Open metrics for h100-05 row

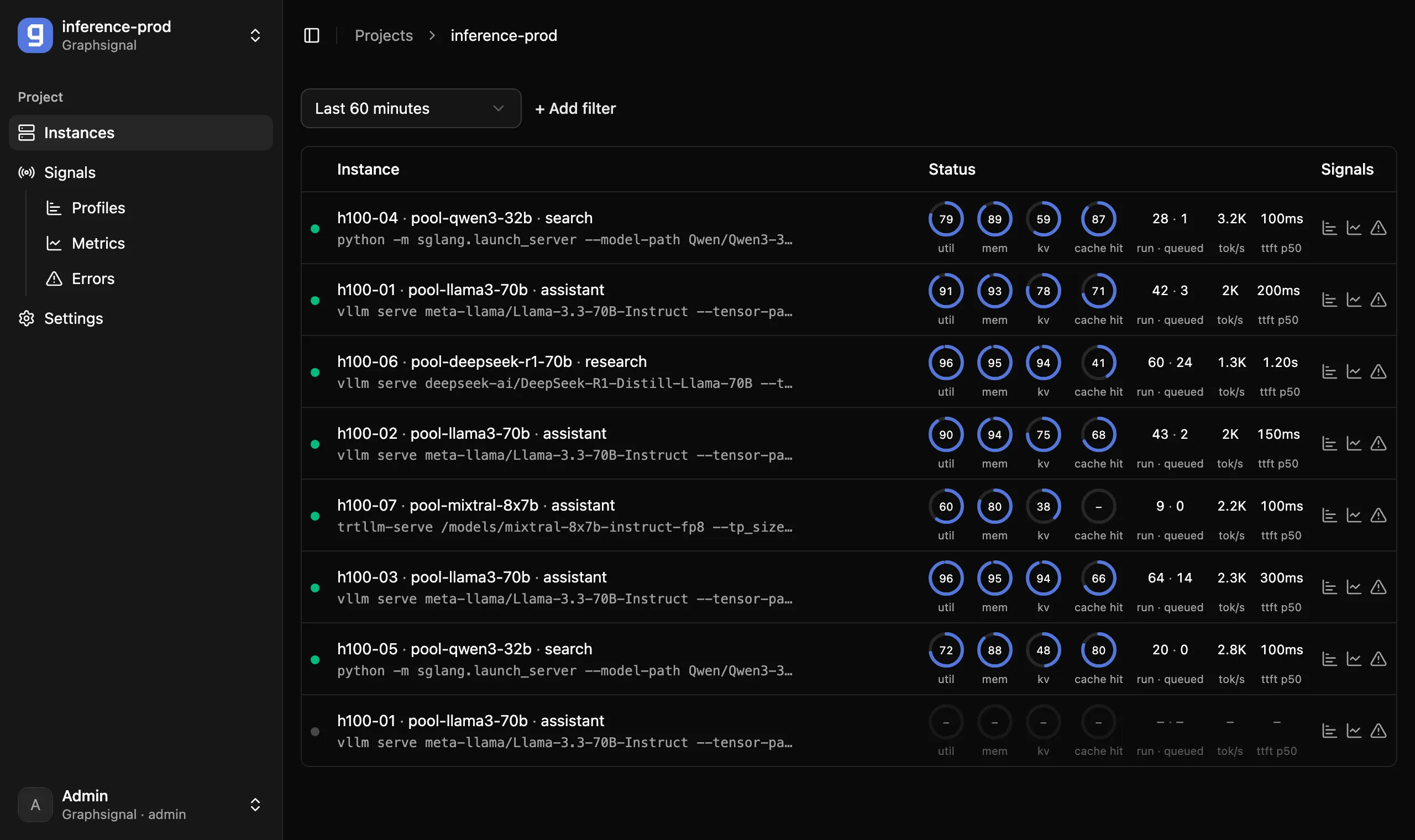1353,659
